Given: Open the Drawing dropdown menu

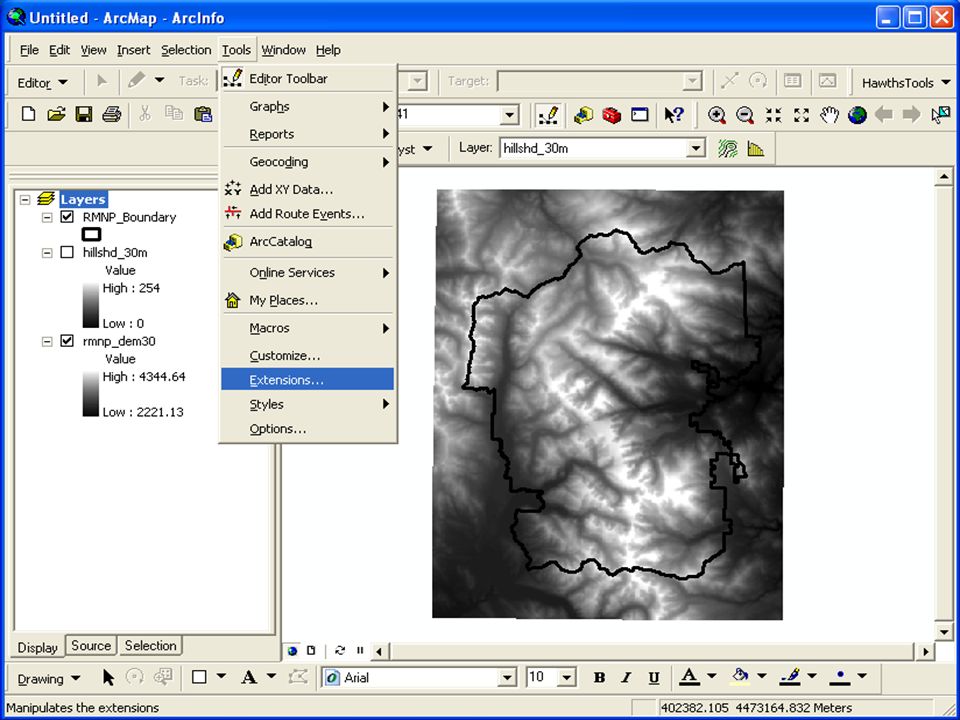Looking at the screenshot, I should tap(49, 678).
